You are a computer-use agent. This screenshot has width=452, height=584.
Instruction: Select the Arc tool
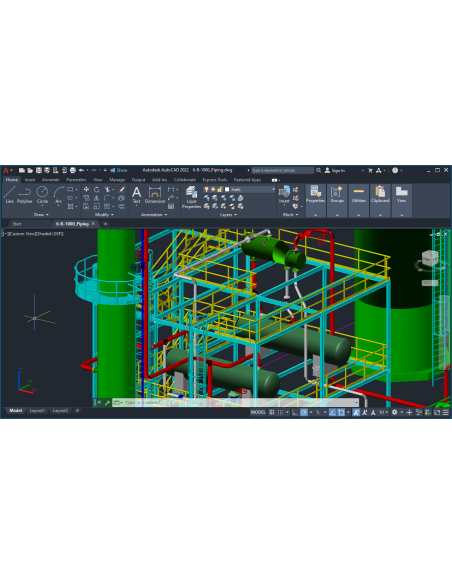click(58, 195)
